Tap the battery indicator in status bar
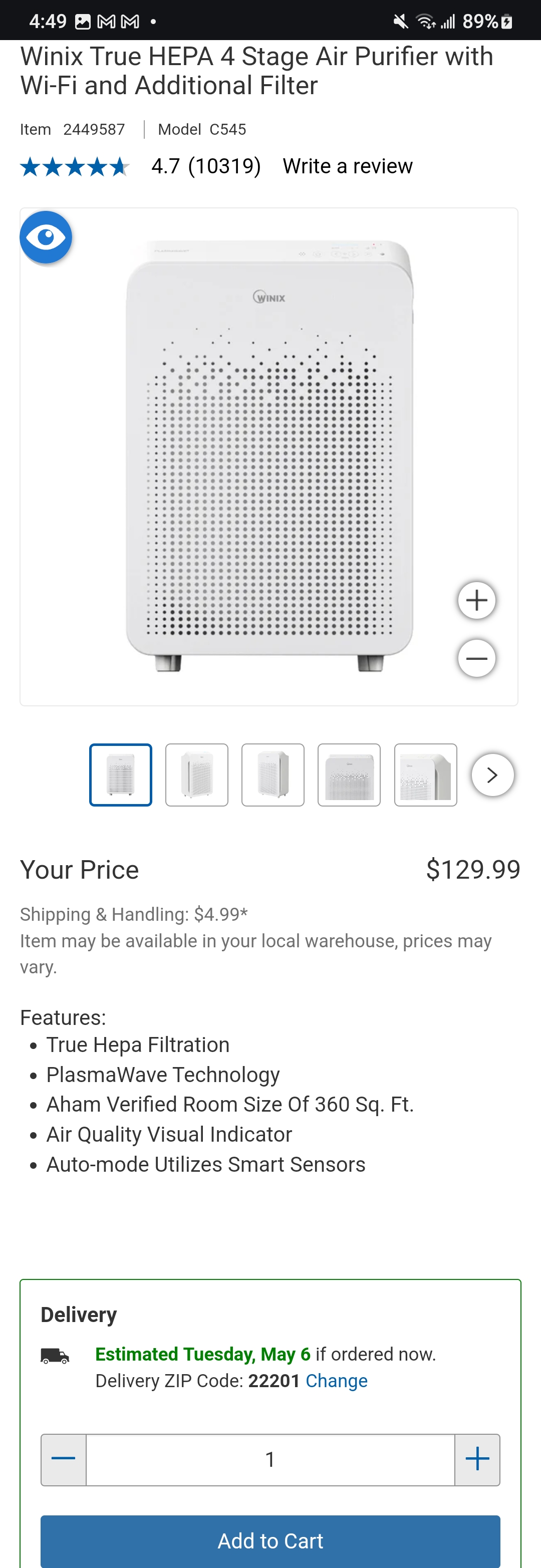541x1568 pixels. pyautogui.click(x=506, y=22)
